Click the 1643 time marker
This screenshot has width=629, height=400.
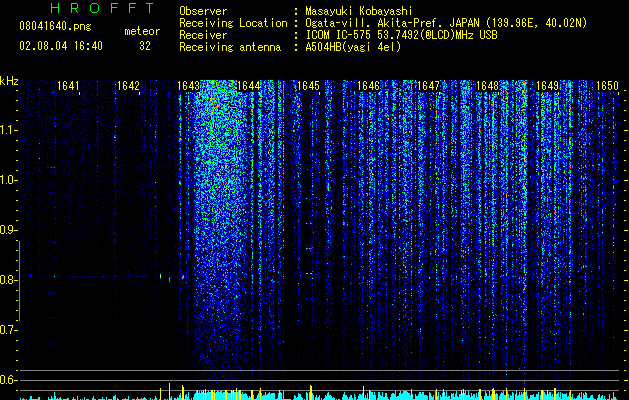[189, 86]
